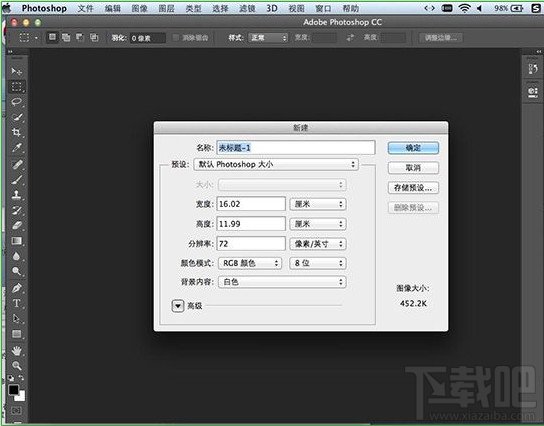Open the 图层 menu
Screen dimensions: 544x426
tap(167, 8)
